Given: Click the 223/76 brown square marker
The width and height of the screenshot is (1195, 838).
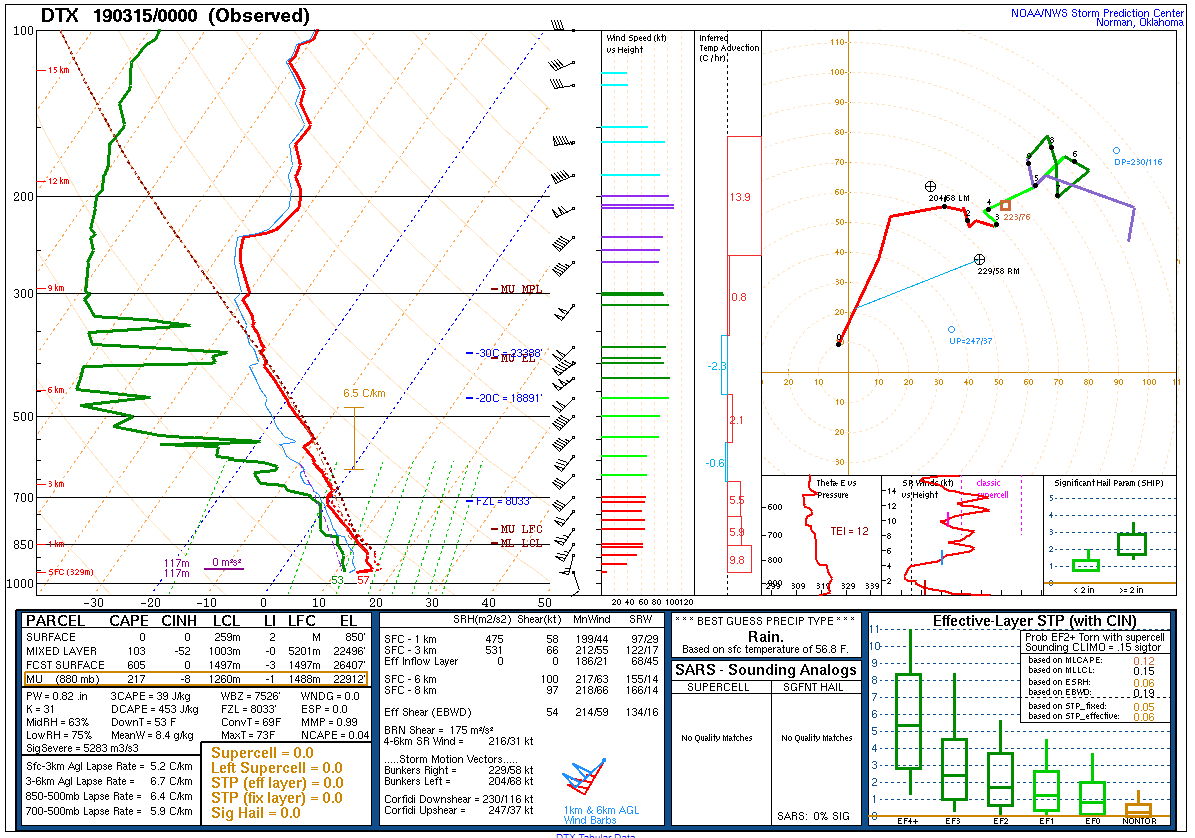Looking at the screenshot, I should pos(1005,205).
